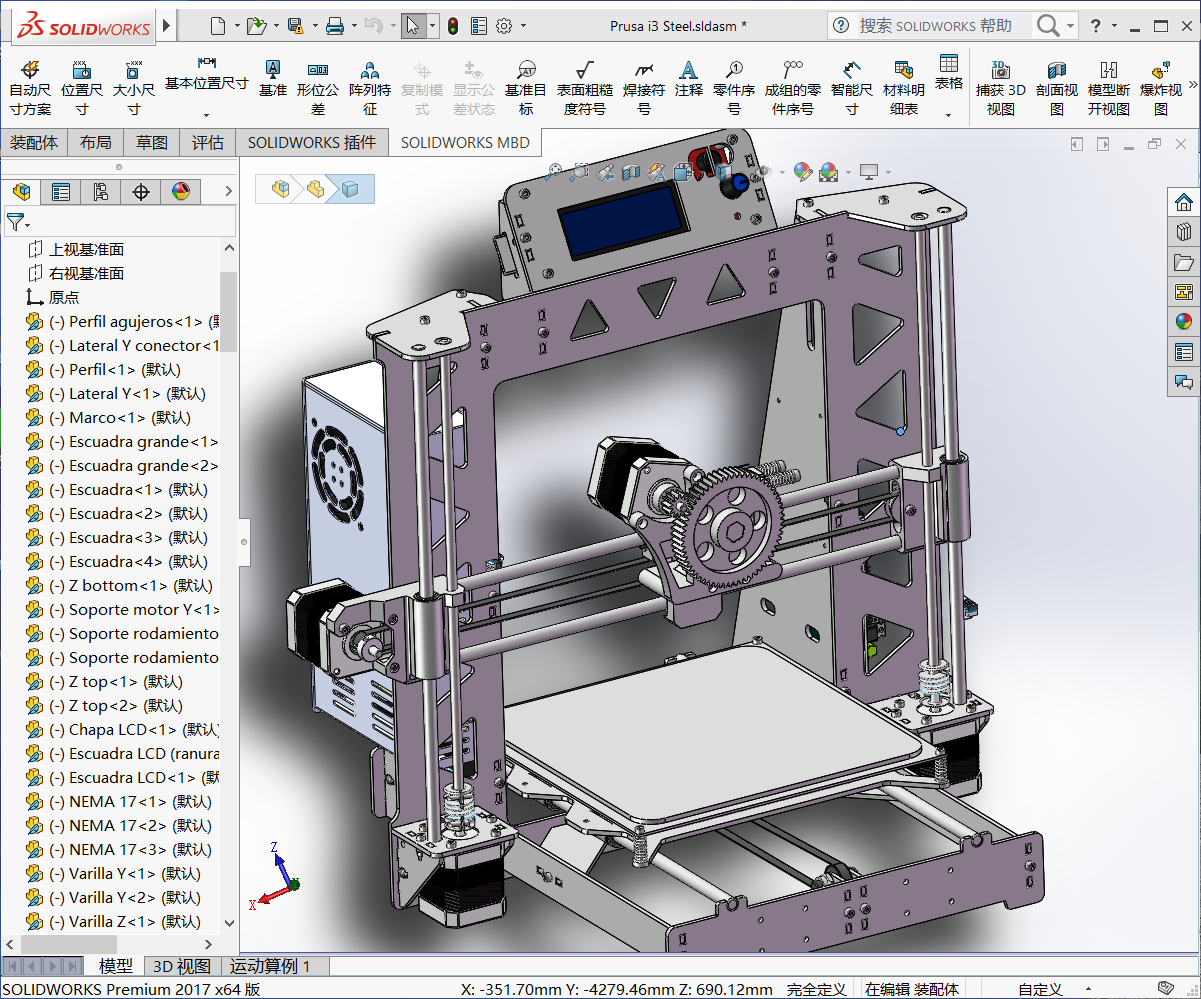Open SOLIDWORKS Resources home in task pane

click(1184, 203)
